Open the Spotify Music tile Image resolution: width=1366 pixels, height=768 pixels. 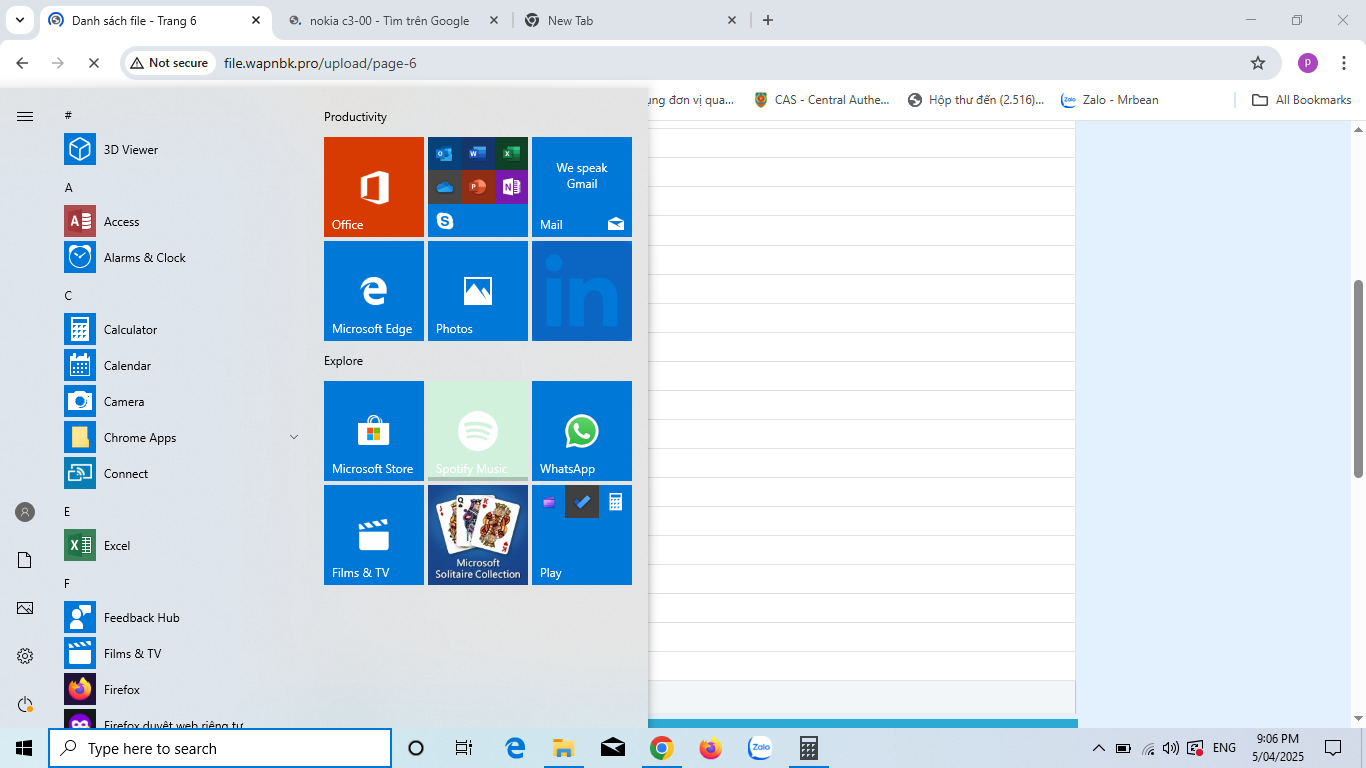(x=478, y=431)
